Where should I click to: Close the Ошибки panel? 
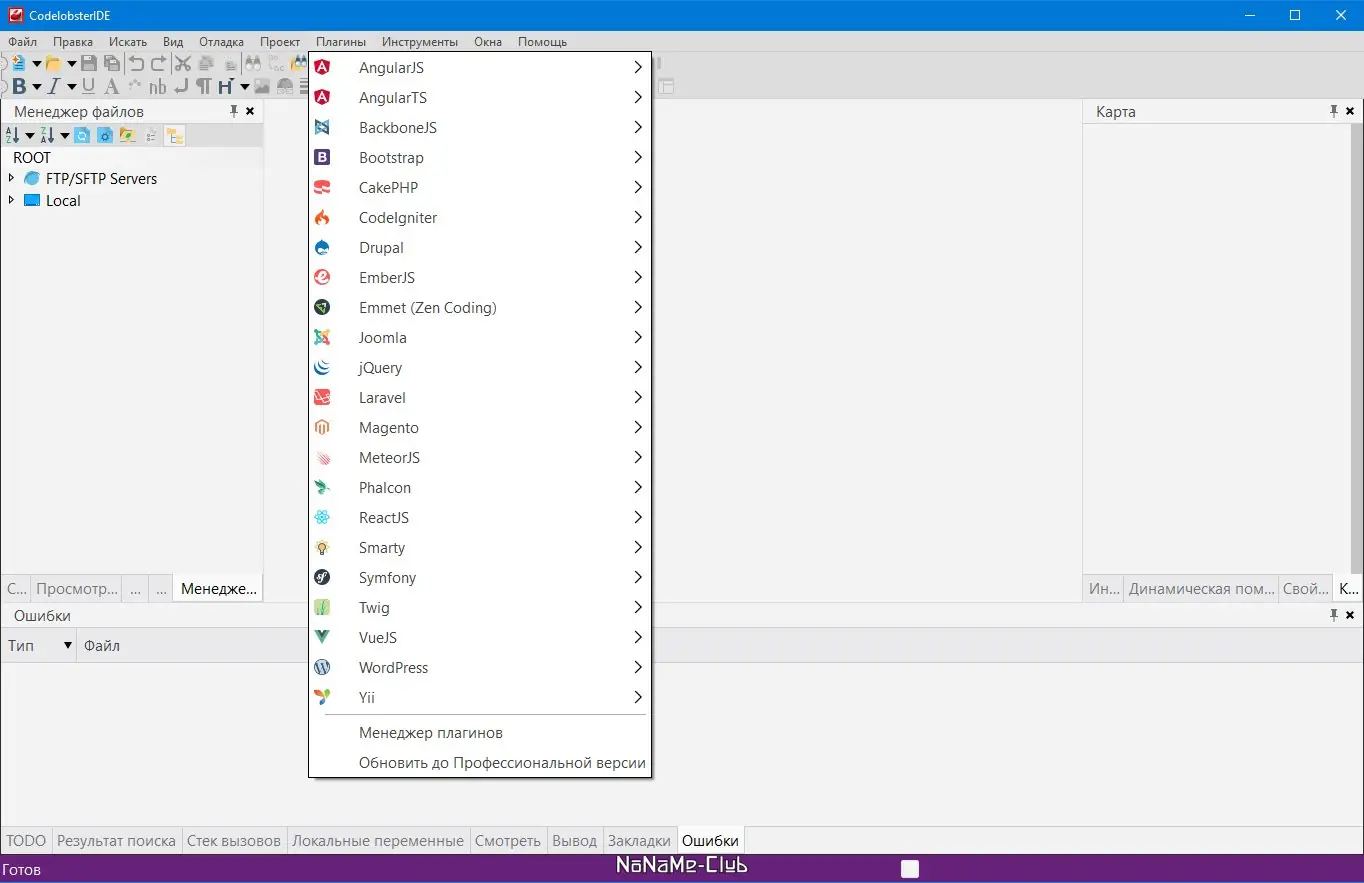[1350, 615]
